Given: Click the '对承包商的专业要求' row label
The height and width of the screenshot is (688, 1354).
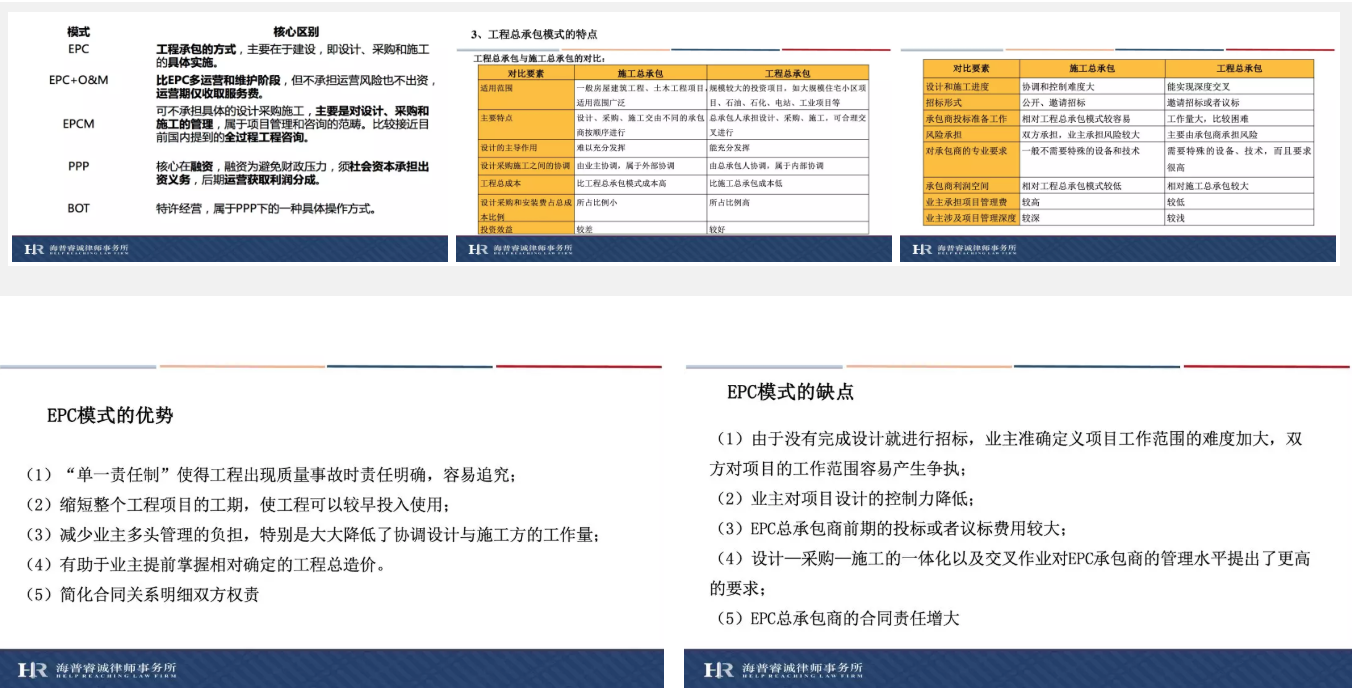Looking at the screenshot, I should [966, 151].
